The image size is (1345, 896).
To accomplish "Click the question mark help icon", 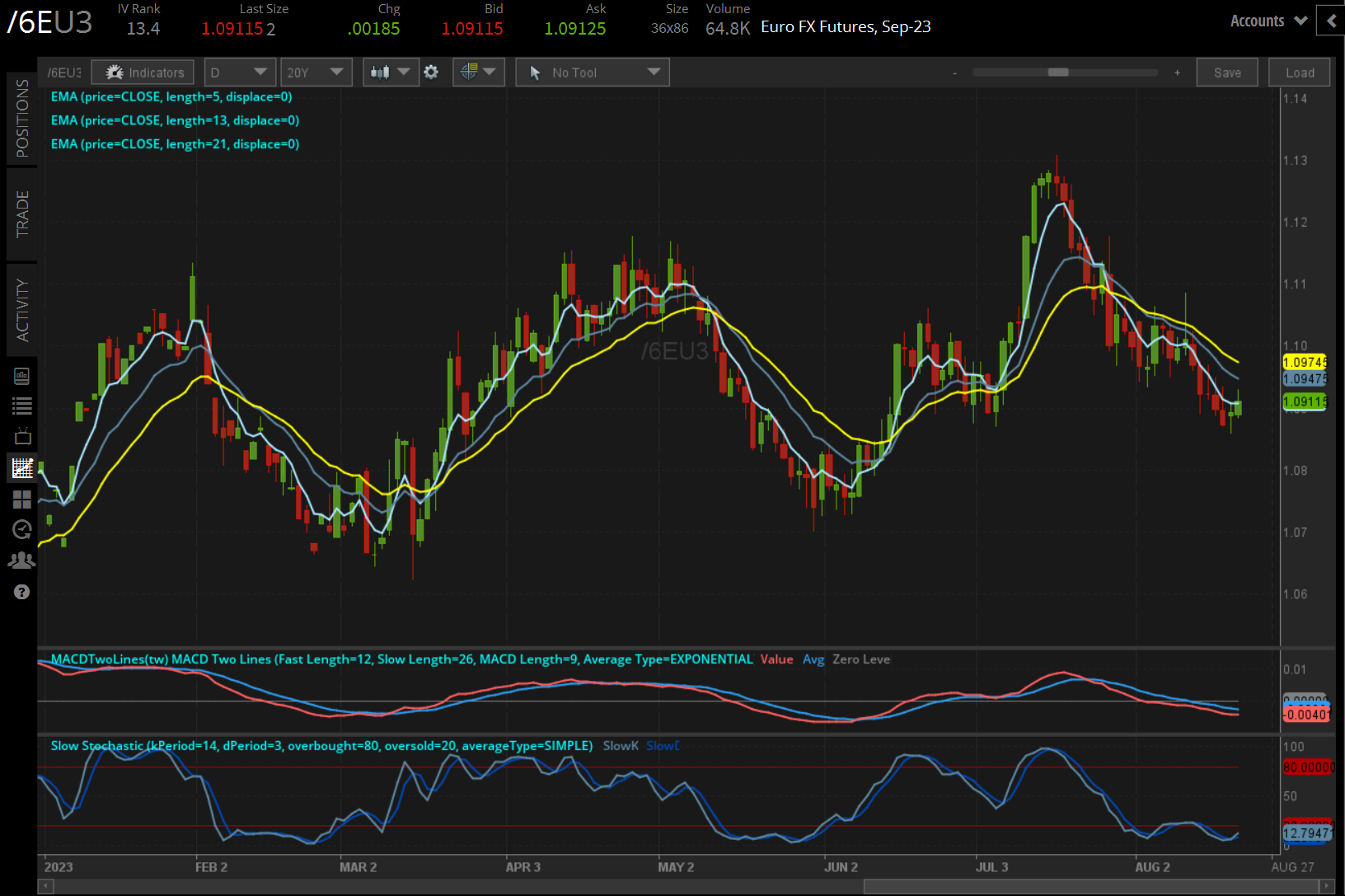I will [x=22, y=592].
